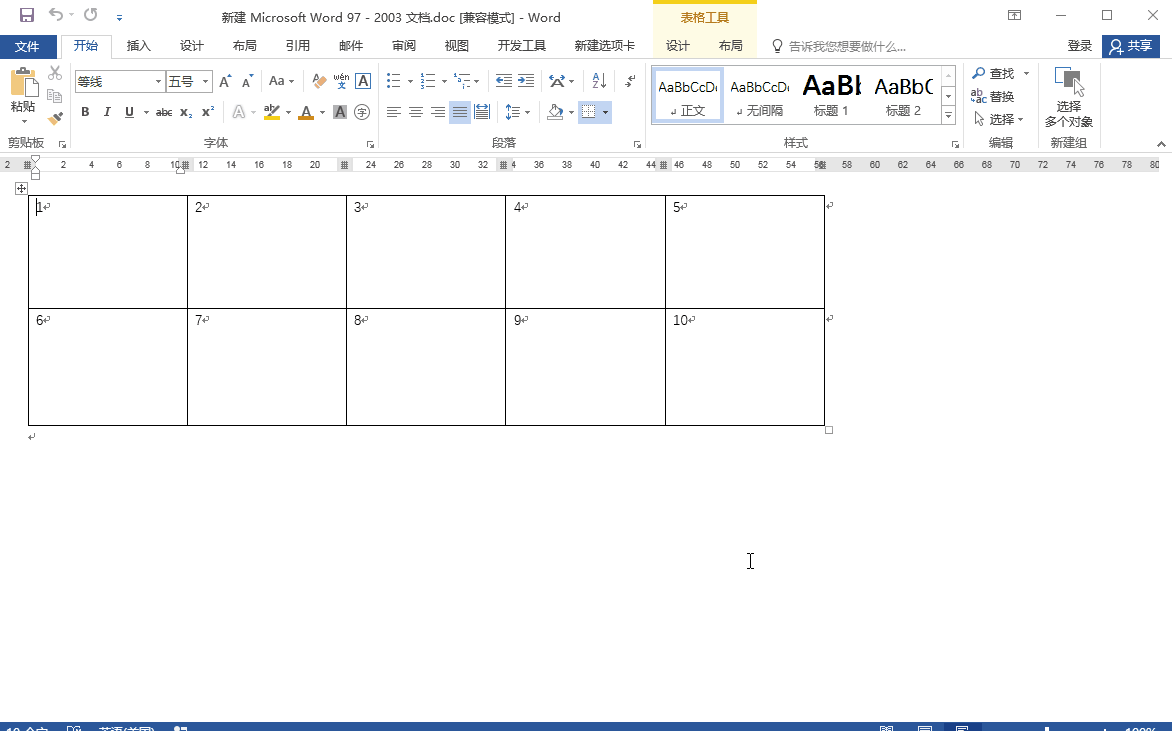This screenshot has height=731, width=1172.
Task: Toggle Italic formatting
Action: tap(107, 112)
